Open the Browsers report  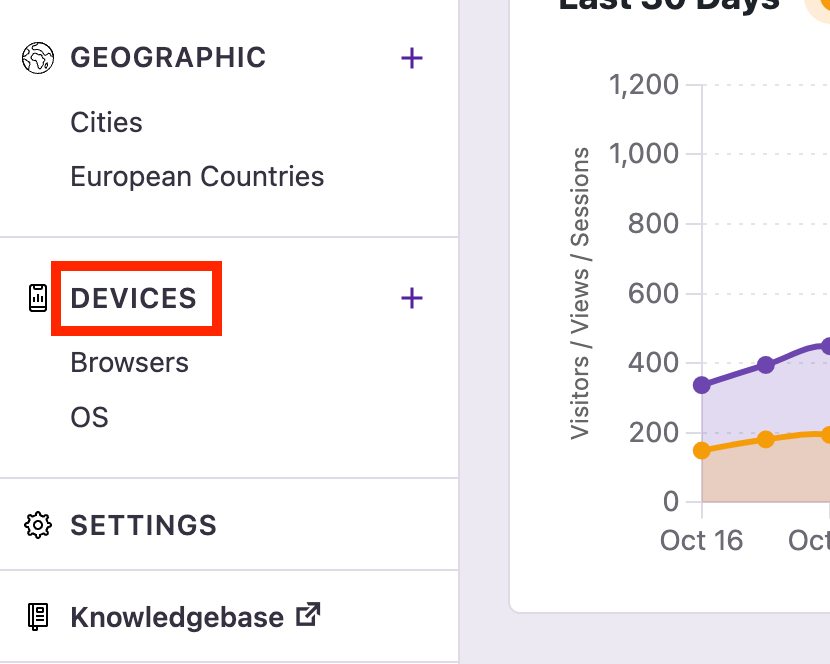[x=128, y=362]
